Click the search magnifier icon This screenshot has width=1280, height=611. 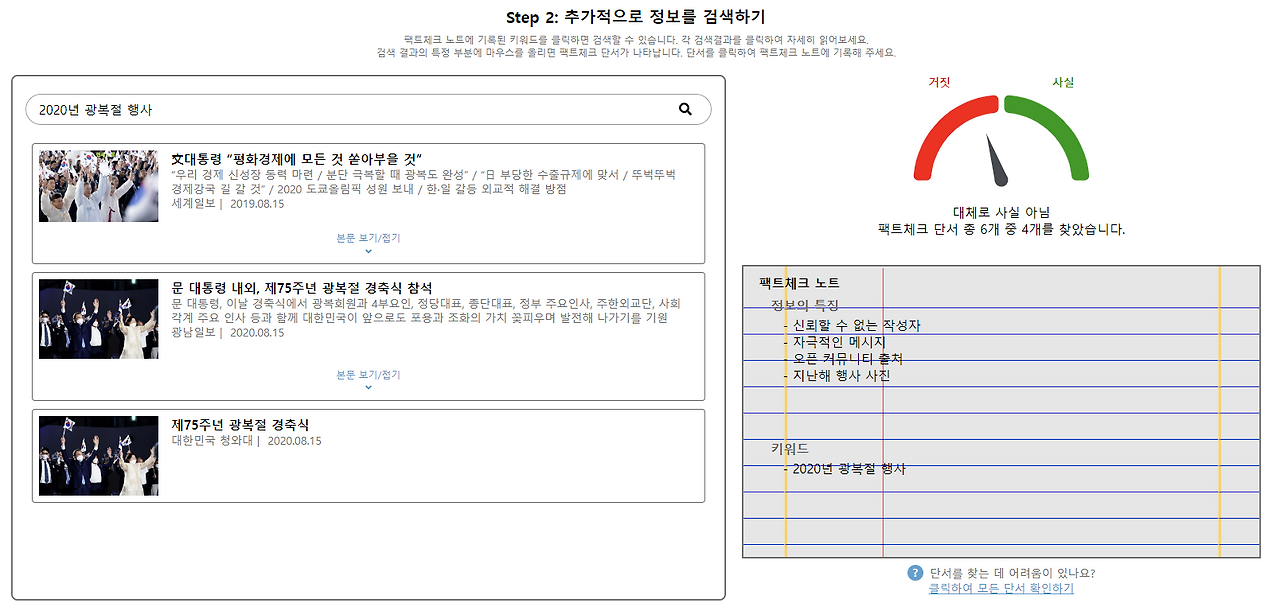[x=685, y=108]
